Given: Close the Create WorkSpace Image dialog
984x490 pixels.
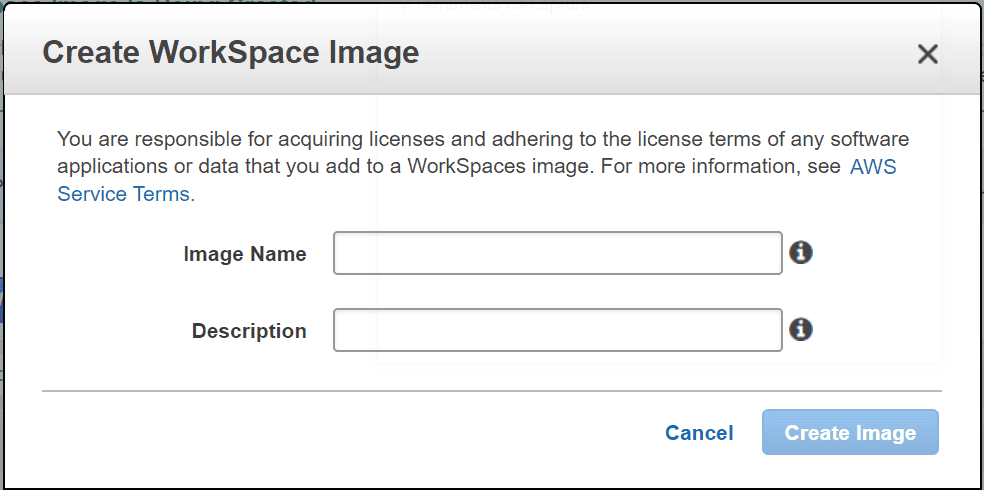Looking at the screenshot, I should pyautogui.click(x=927, y=54).
